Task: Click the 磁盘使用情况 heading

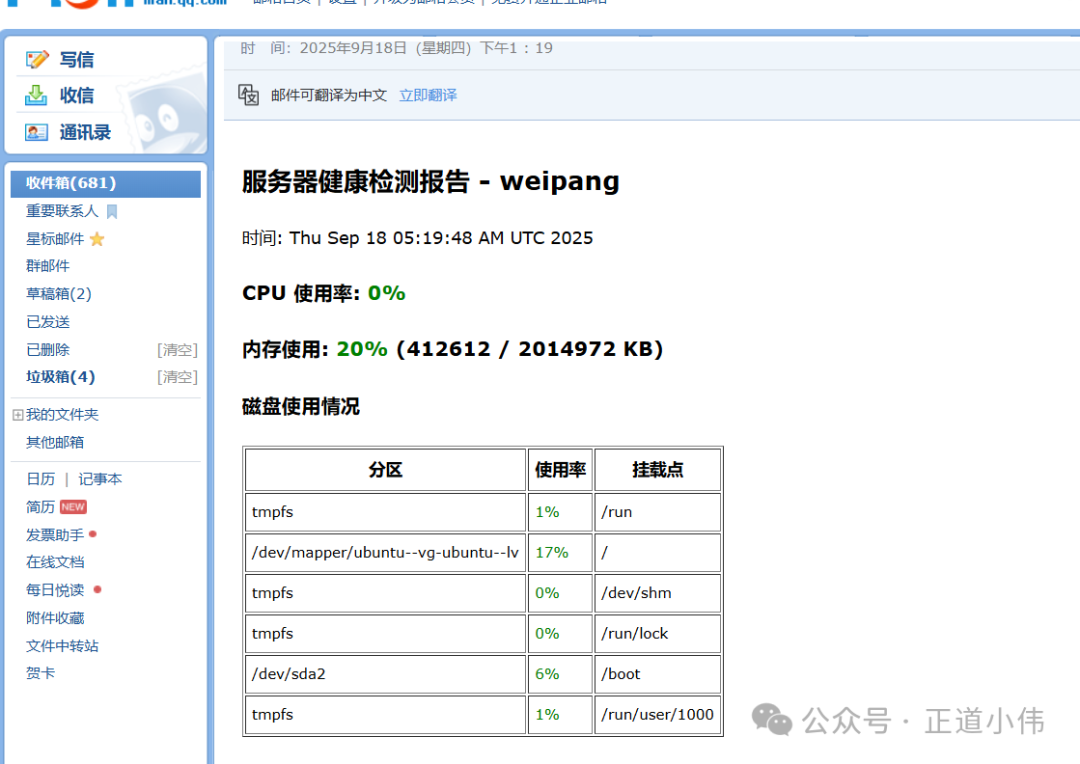Action: pyautogui.click(x=300, y=406)
